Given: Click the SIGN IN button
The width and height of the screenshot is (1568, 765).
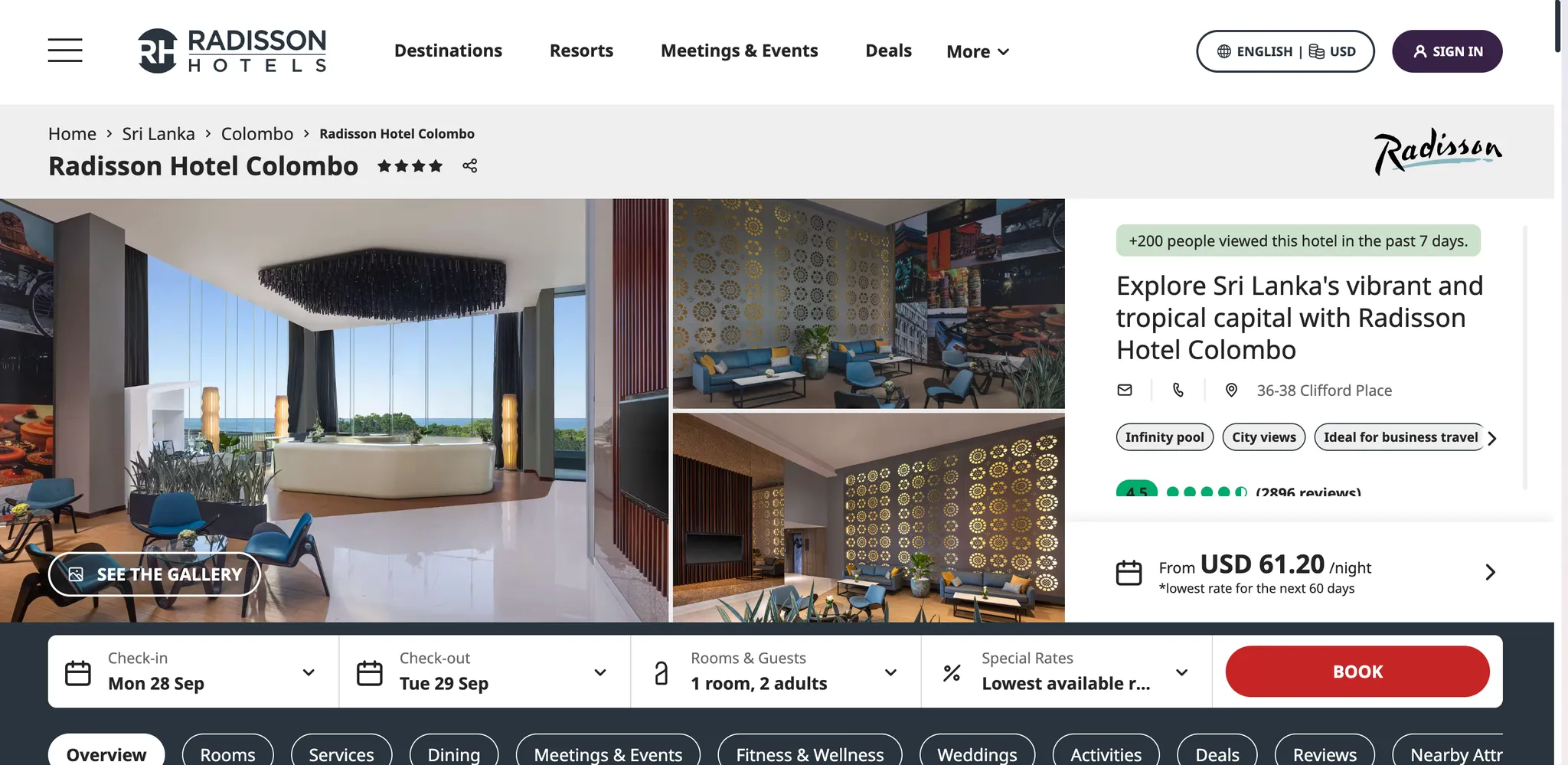Looking at the screenshot, I should pos(1447,51).
